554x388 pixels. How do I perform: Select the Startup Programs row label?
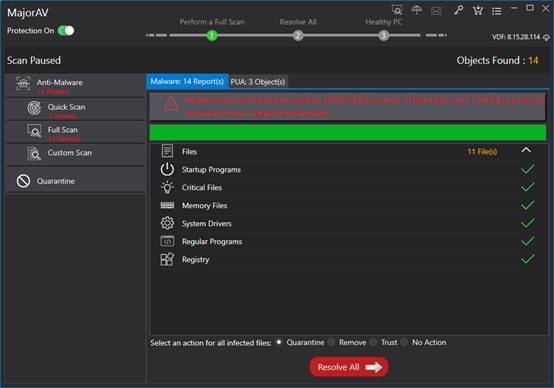pos(211,170)
